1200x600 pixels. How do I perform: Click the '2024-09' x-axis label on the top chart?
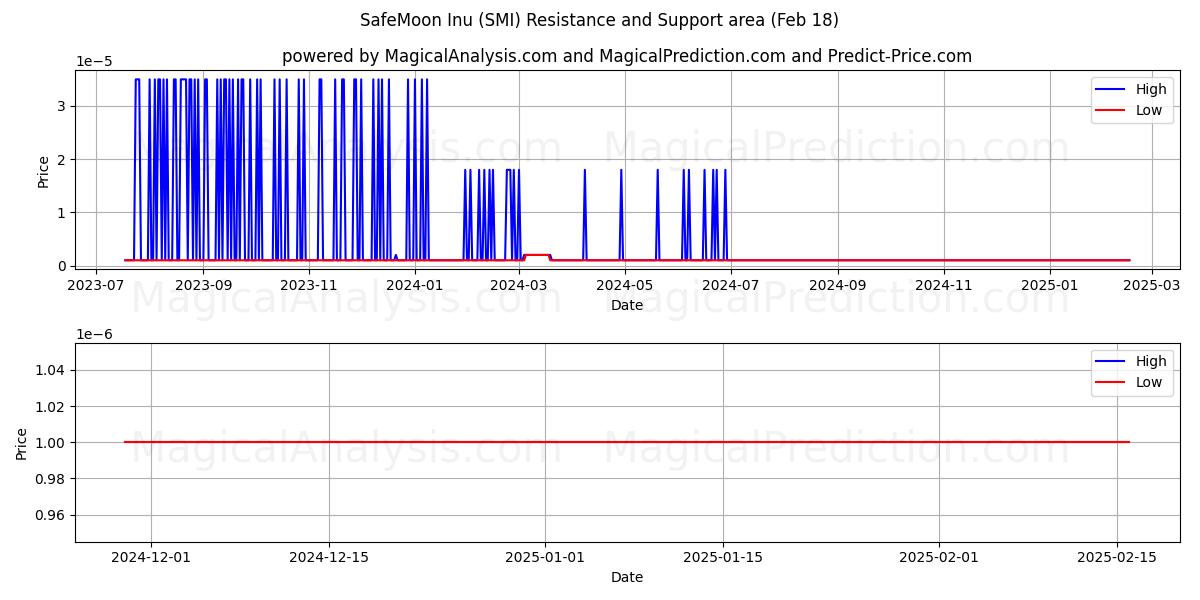838,285
